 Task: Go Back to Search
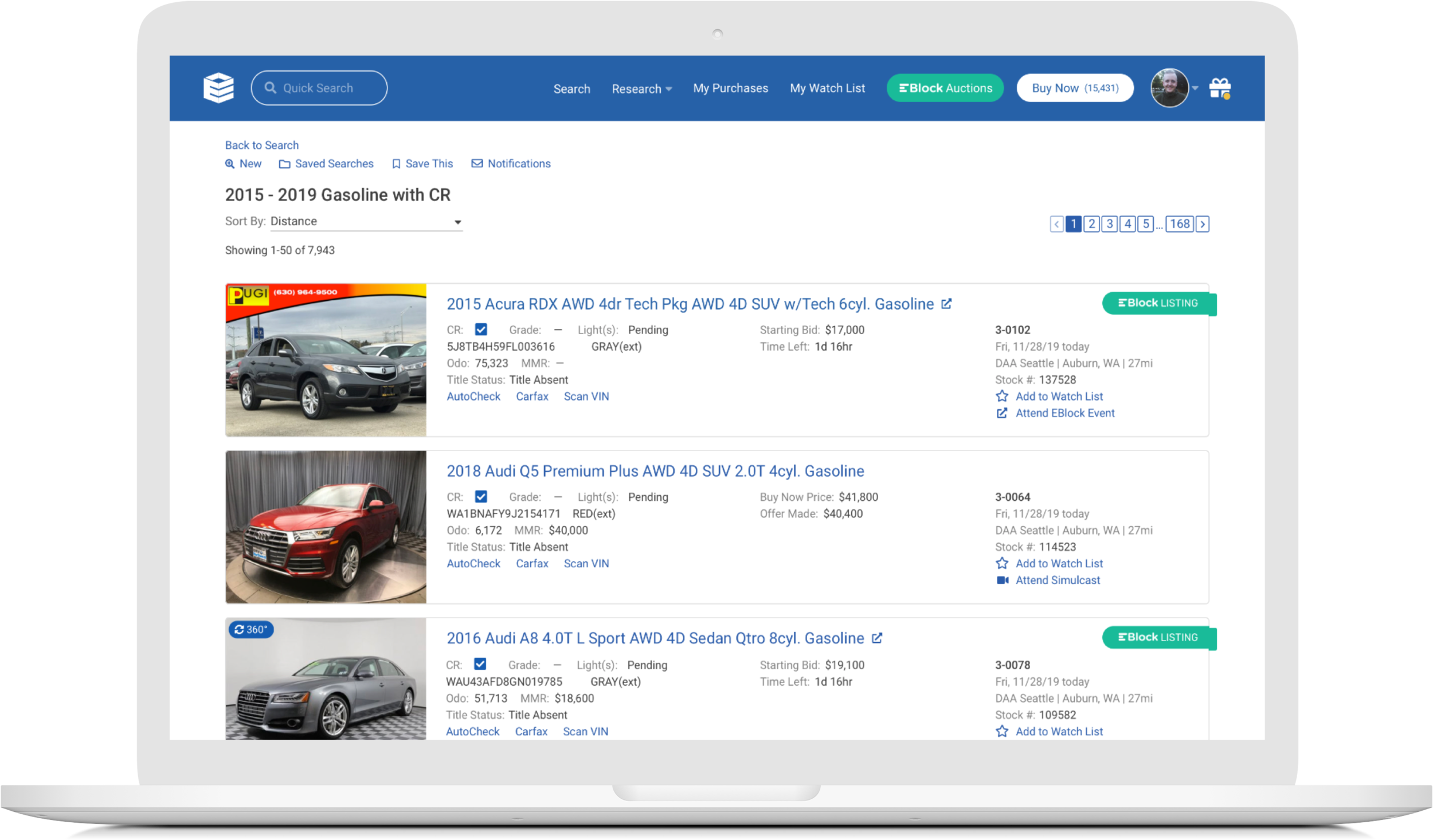261,145
